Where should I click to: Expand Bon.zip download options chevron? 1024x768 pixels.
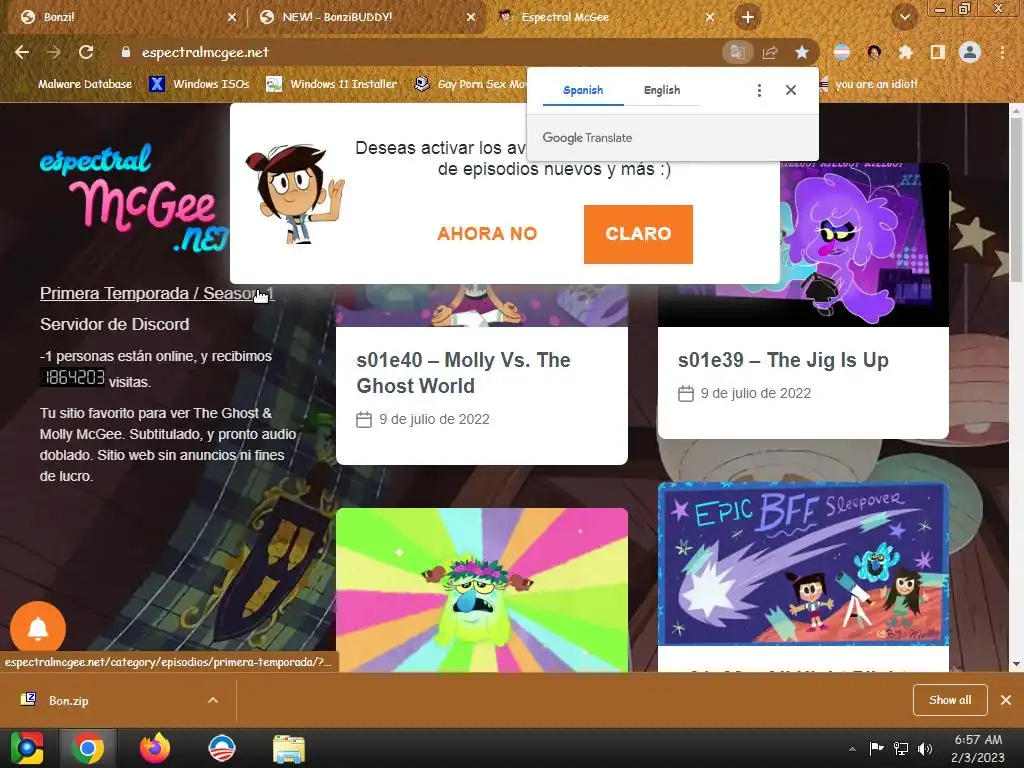pos(213,700)
